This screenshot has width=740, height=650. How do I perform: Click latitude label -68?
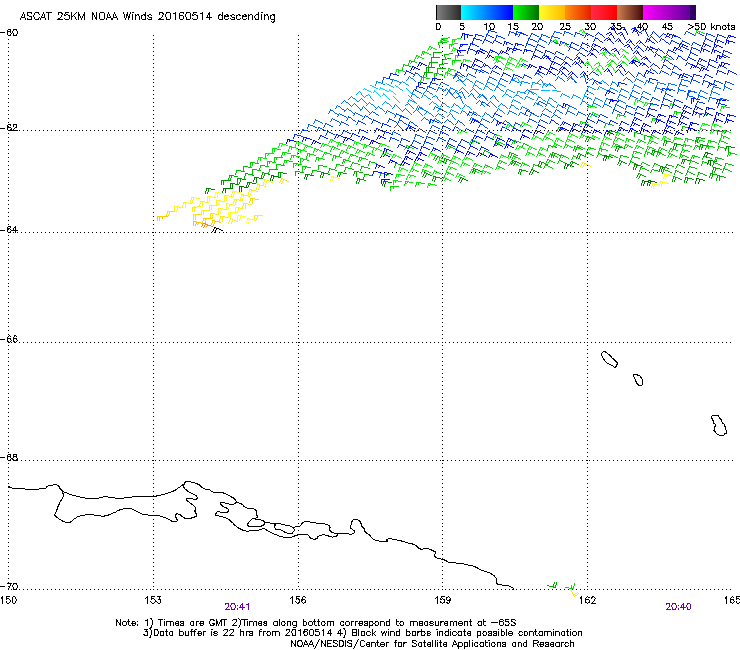[9, 457]
